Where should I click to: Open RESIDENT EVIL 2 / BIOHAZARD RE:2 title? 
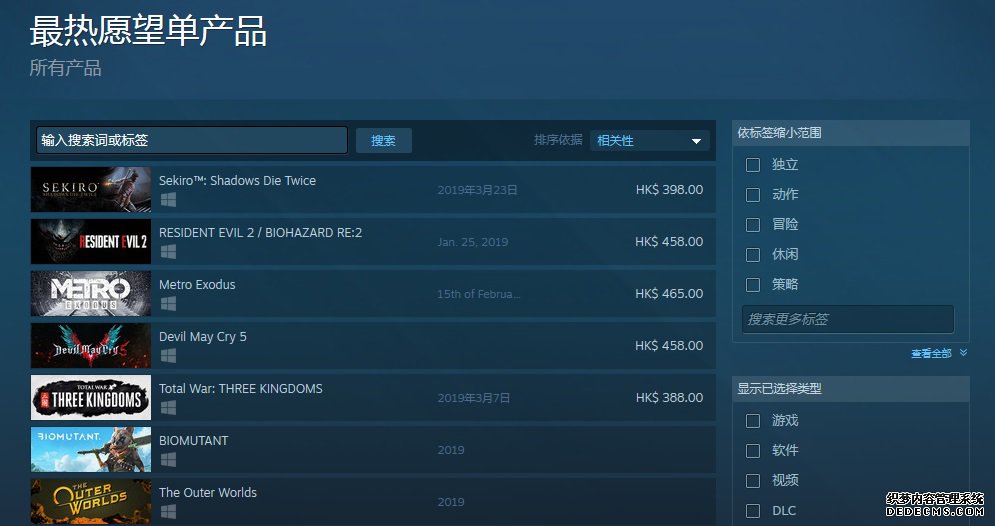(260, 232)
